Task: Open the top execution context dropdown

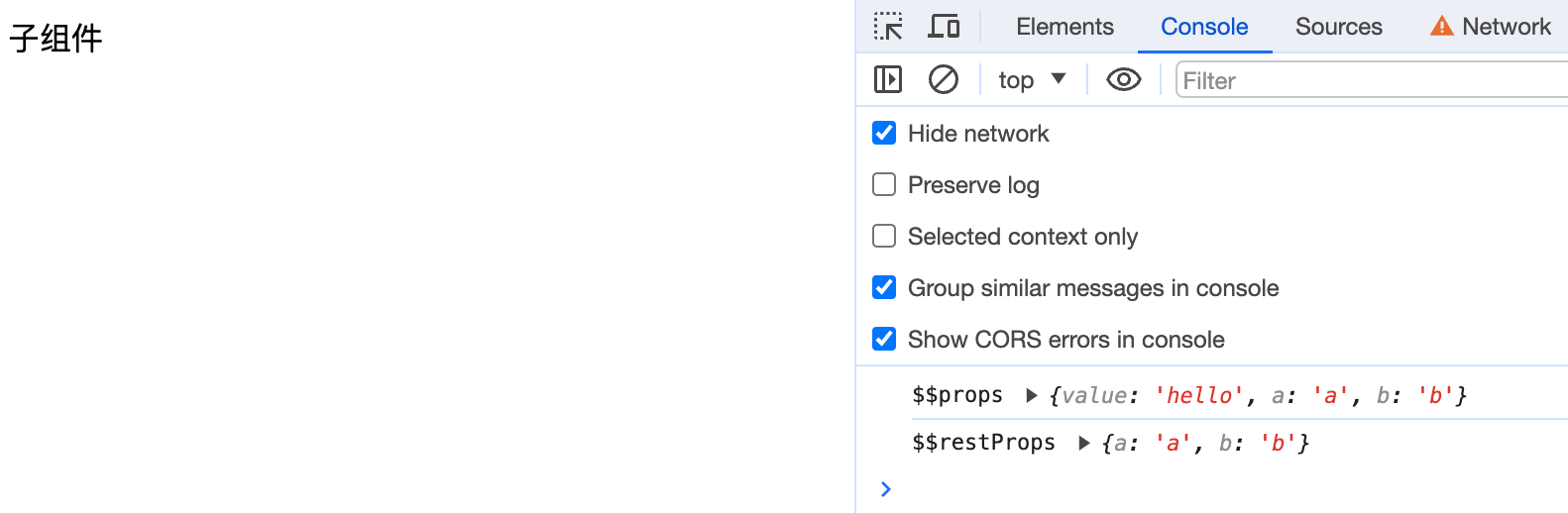Action: tap(1032, 79)
